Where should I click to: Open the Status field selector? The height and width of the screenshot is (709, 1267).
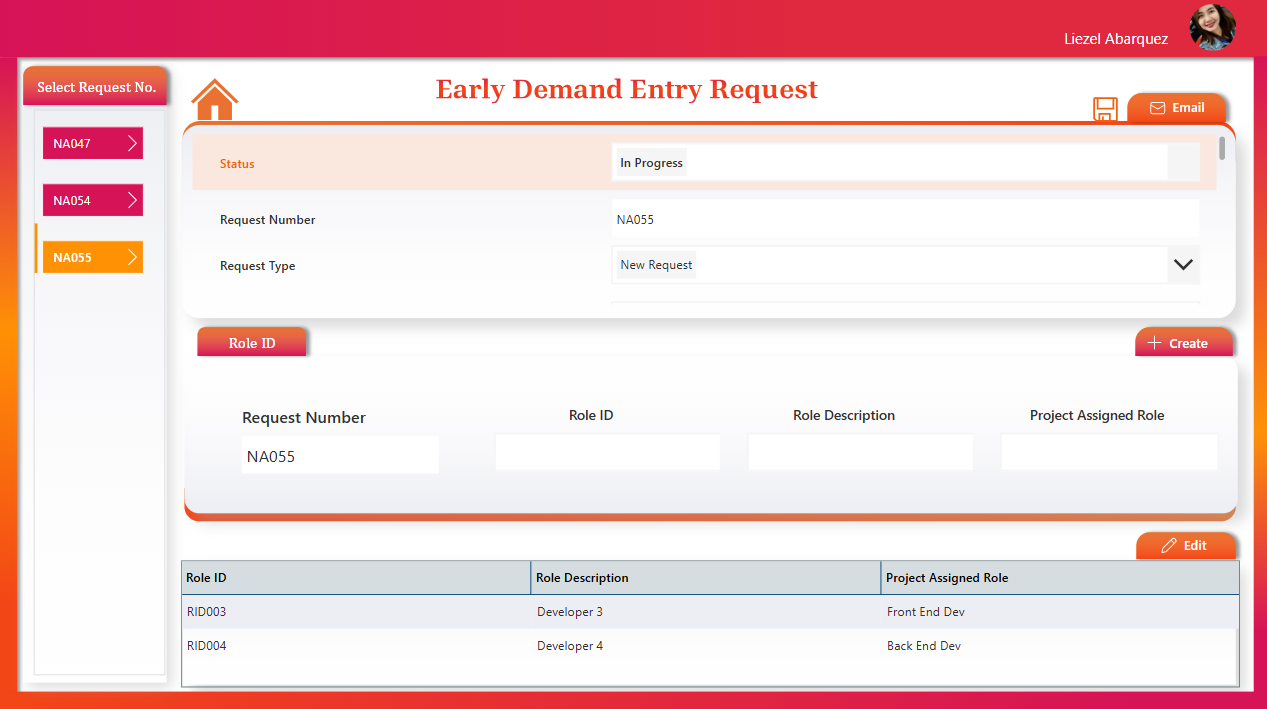[x=889, y=163]
